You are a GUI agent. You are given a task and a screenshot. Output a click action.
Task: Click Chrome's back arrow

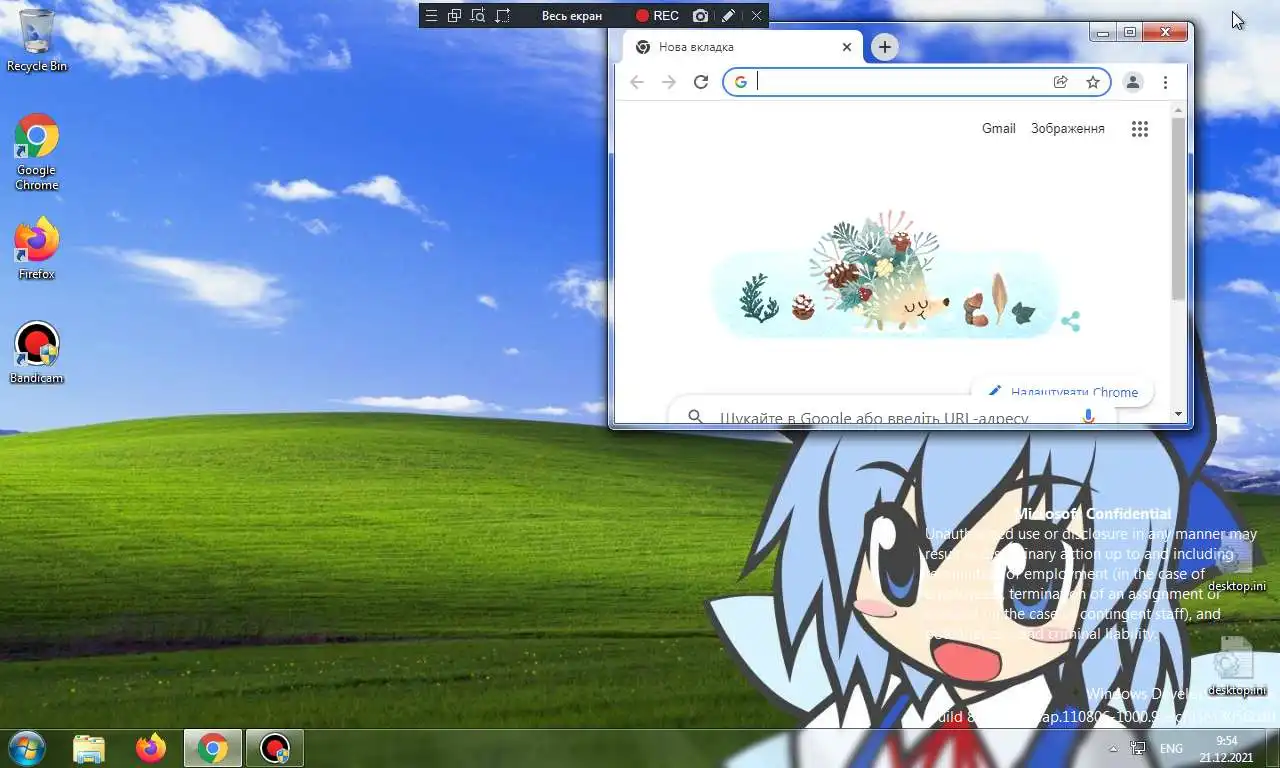point(637,82)
